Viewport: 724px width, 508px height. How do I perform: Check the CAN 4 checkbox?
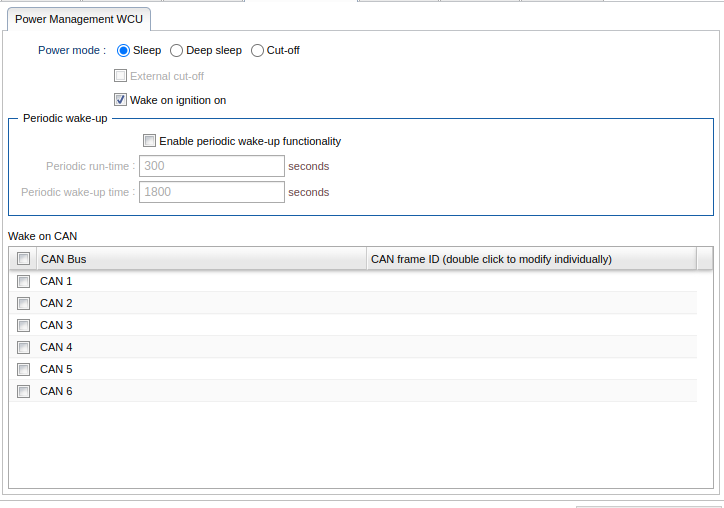(x=24, y=348)
